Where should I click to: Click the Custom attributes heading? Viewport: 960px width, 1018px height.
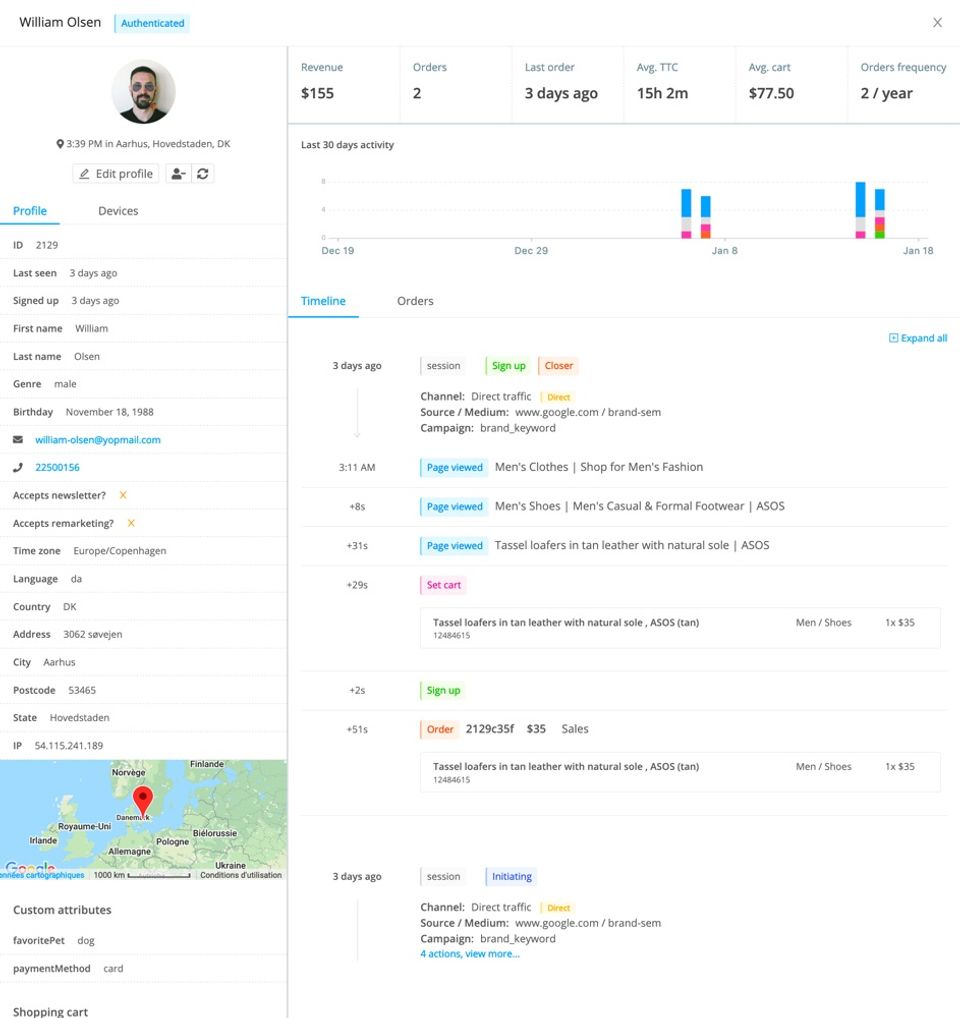click(x=62, y=910)
